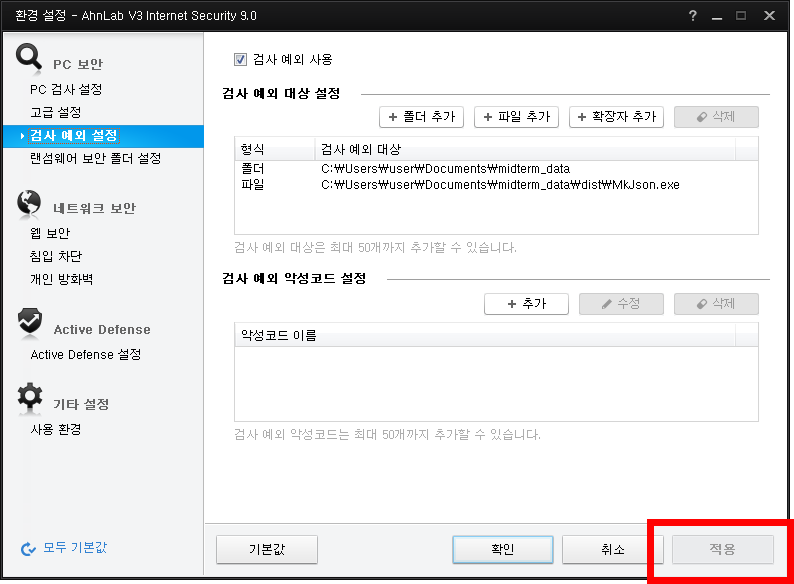The width and height of the screenshot is (794, 584).
Task: Click the PC 보안 magnifier icon
Action: pyautogui.click(x=28, y=57)
